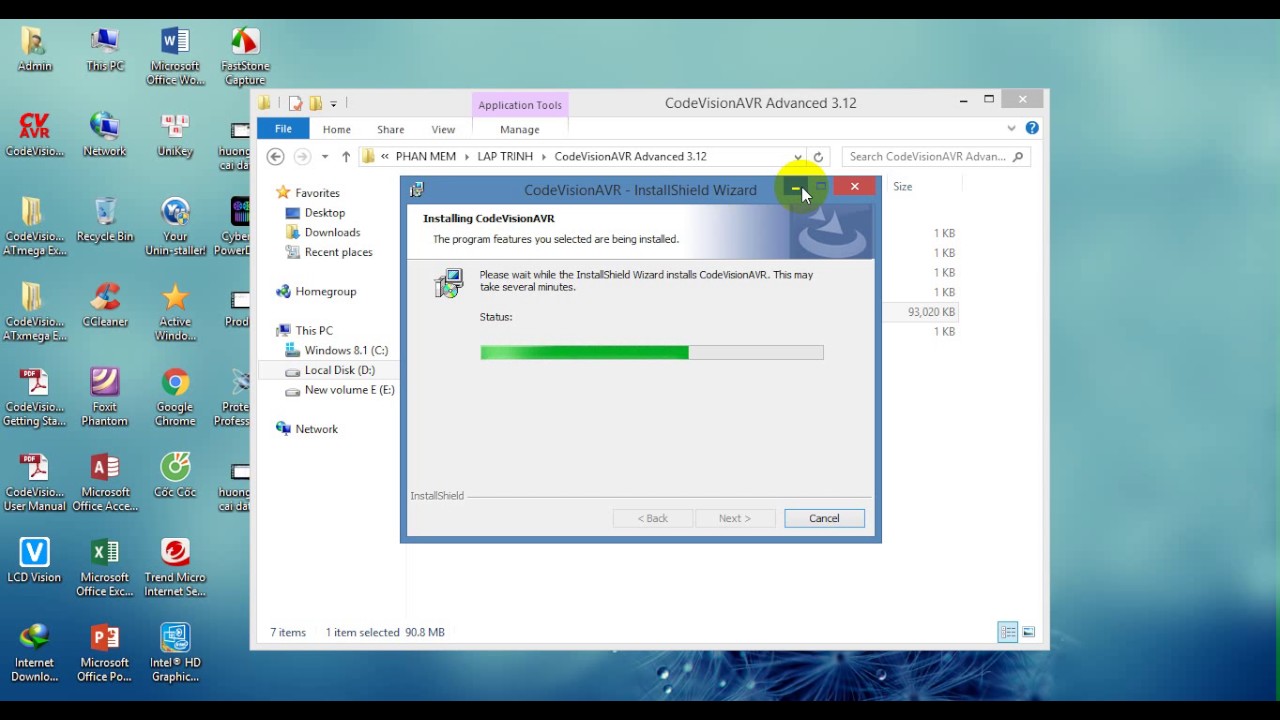
Task: Open Google Chrome desktop shortcut
Action: [175, 397]
